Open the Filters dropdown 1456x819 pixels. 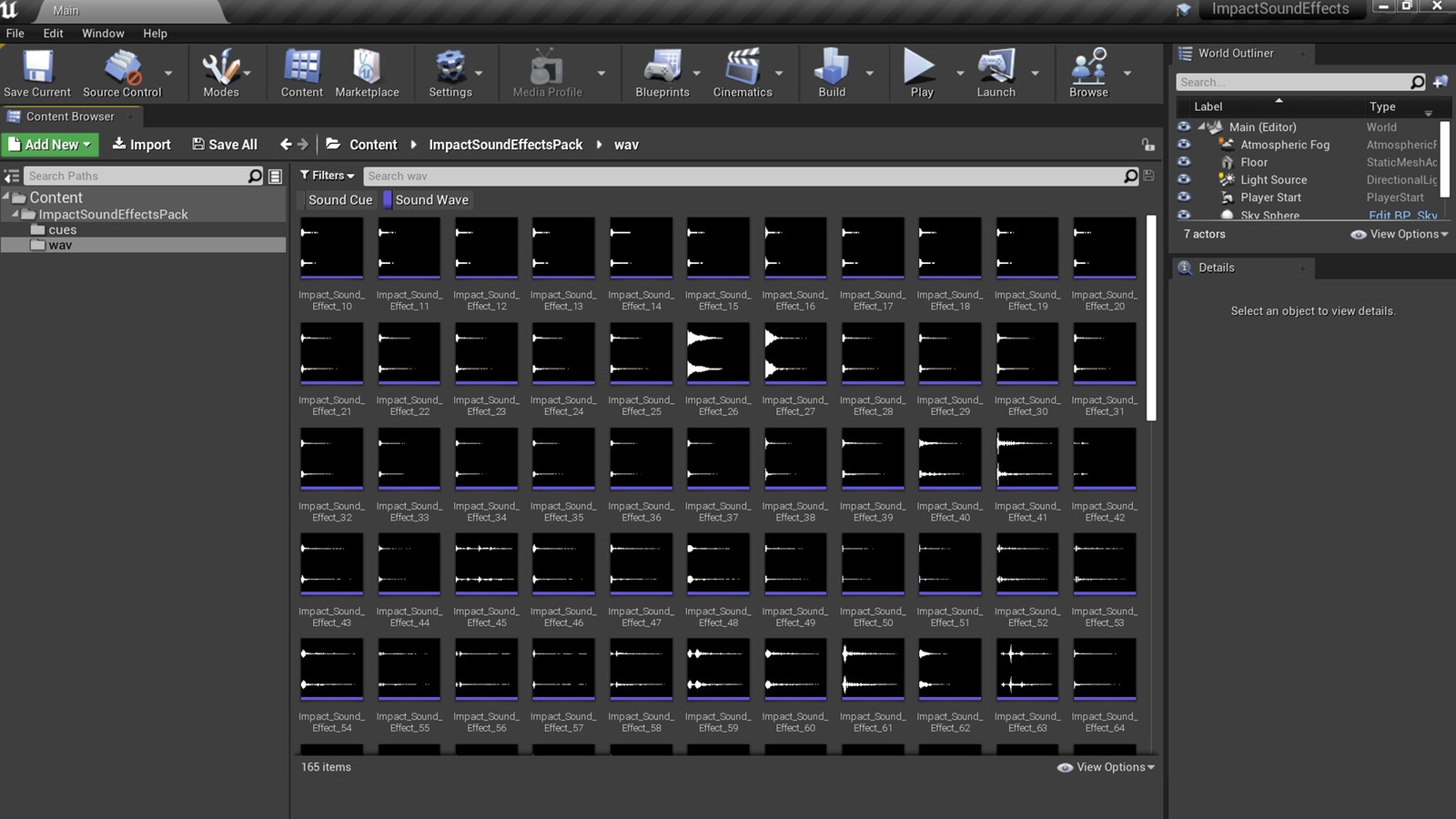(x=326, y=175)
